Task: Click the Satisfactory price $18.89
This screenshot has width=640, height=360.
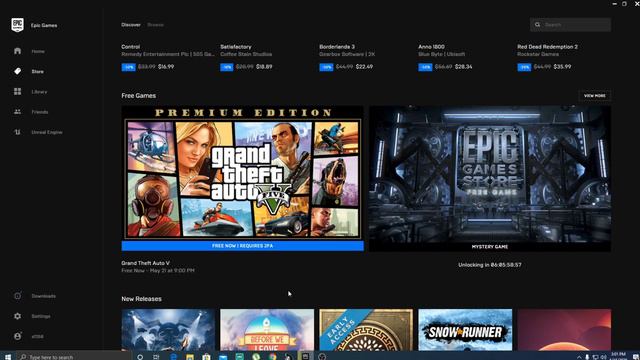Action: [x=264, y=67]
